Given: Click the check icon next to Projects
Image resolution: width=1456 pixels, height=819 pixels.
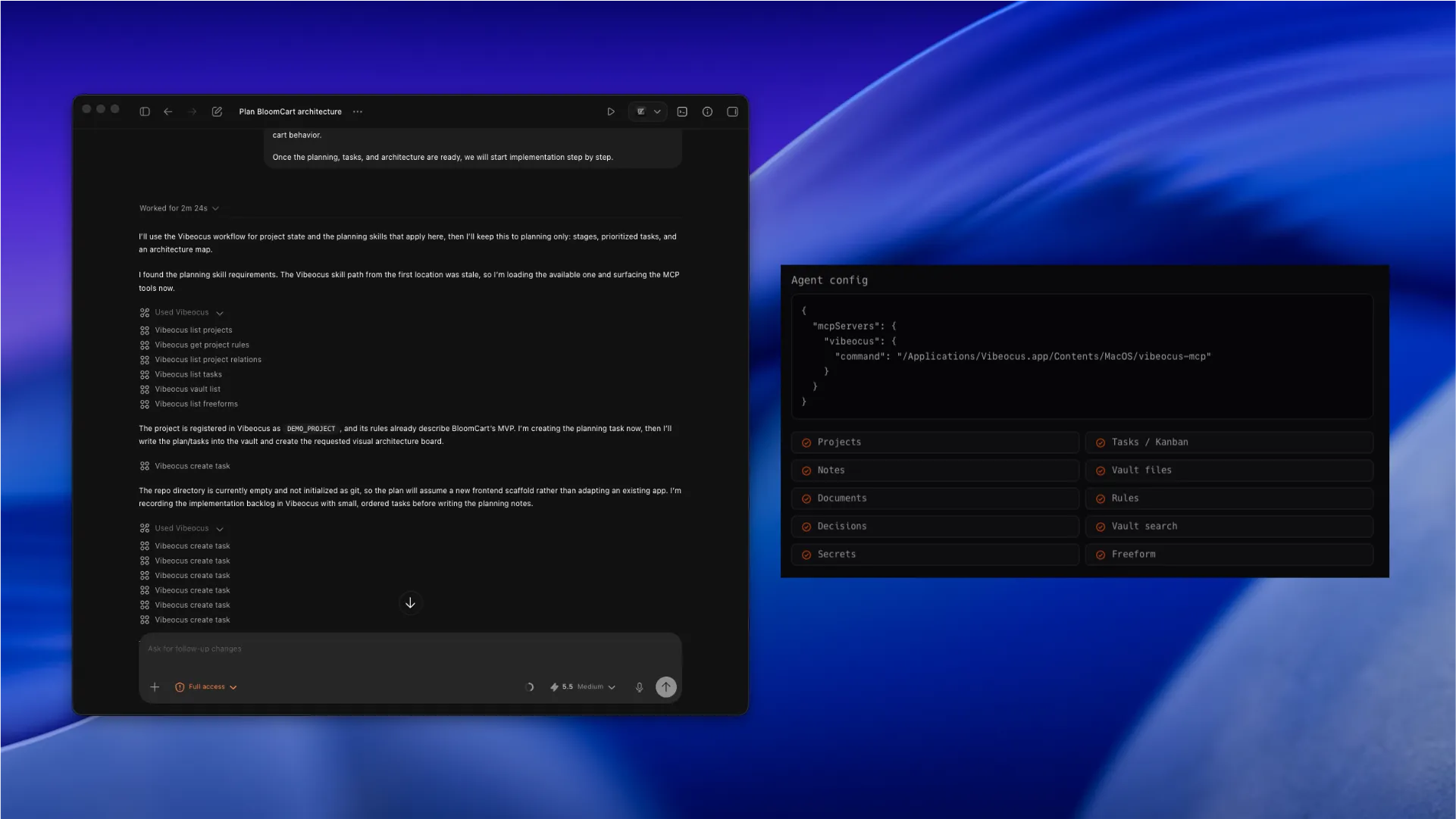Looking at the screenshot, I should click(x=806, y=443).
